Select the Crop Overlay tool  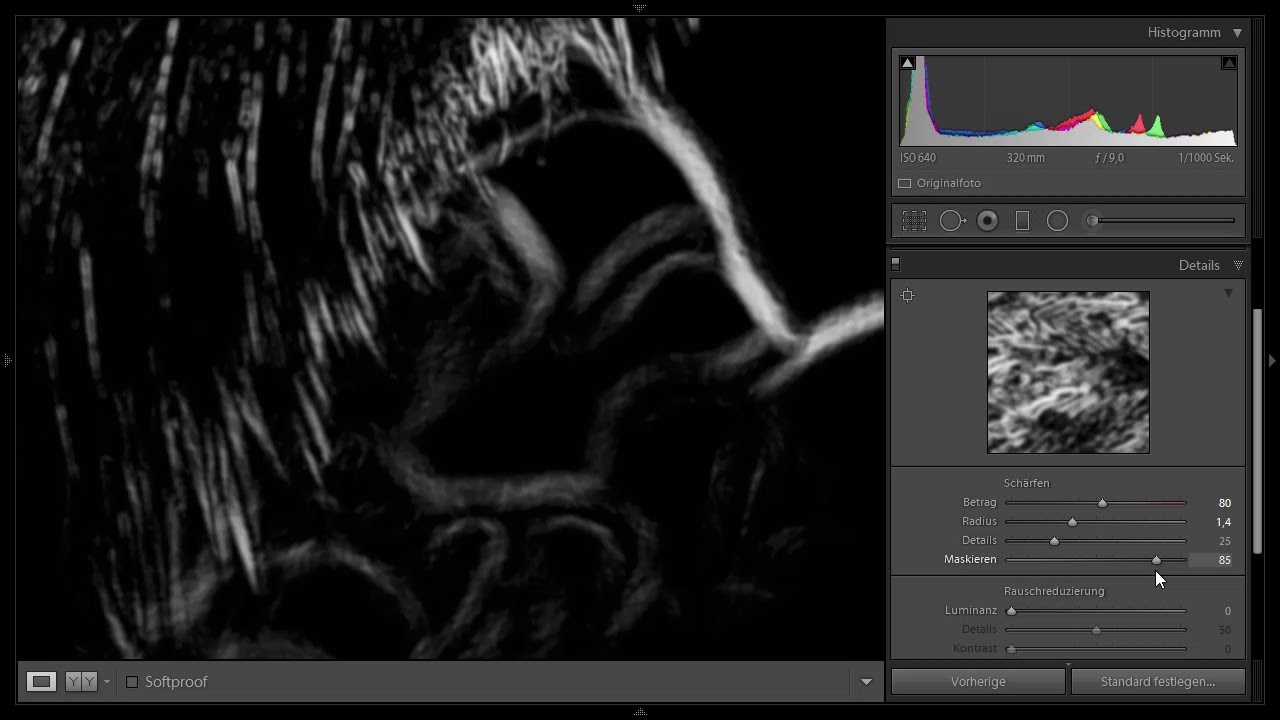click(x=914, y=221)
